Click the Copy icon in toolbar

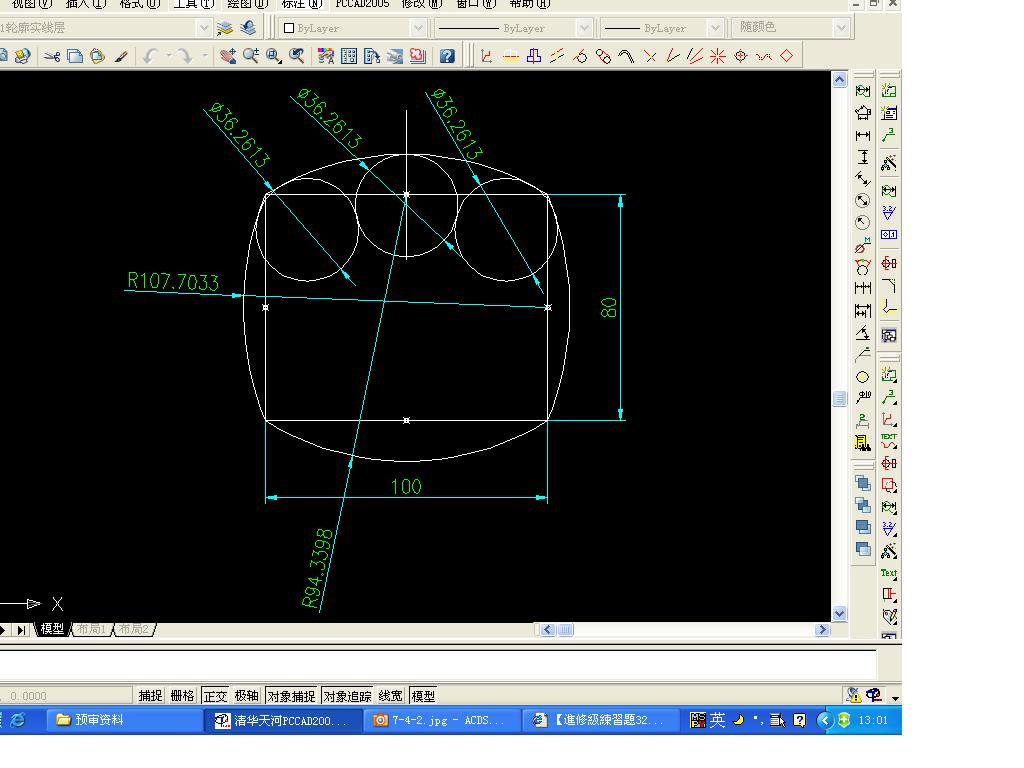(x=75, y=57)
